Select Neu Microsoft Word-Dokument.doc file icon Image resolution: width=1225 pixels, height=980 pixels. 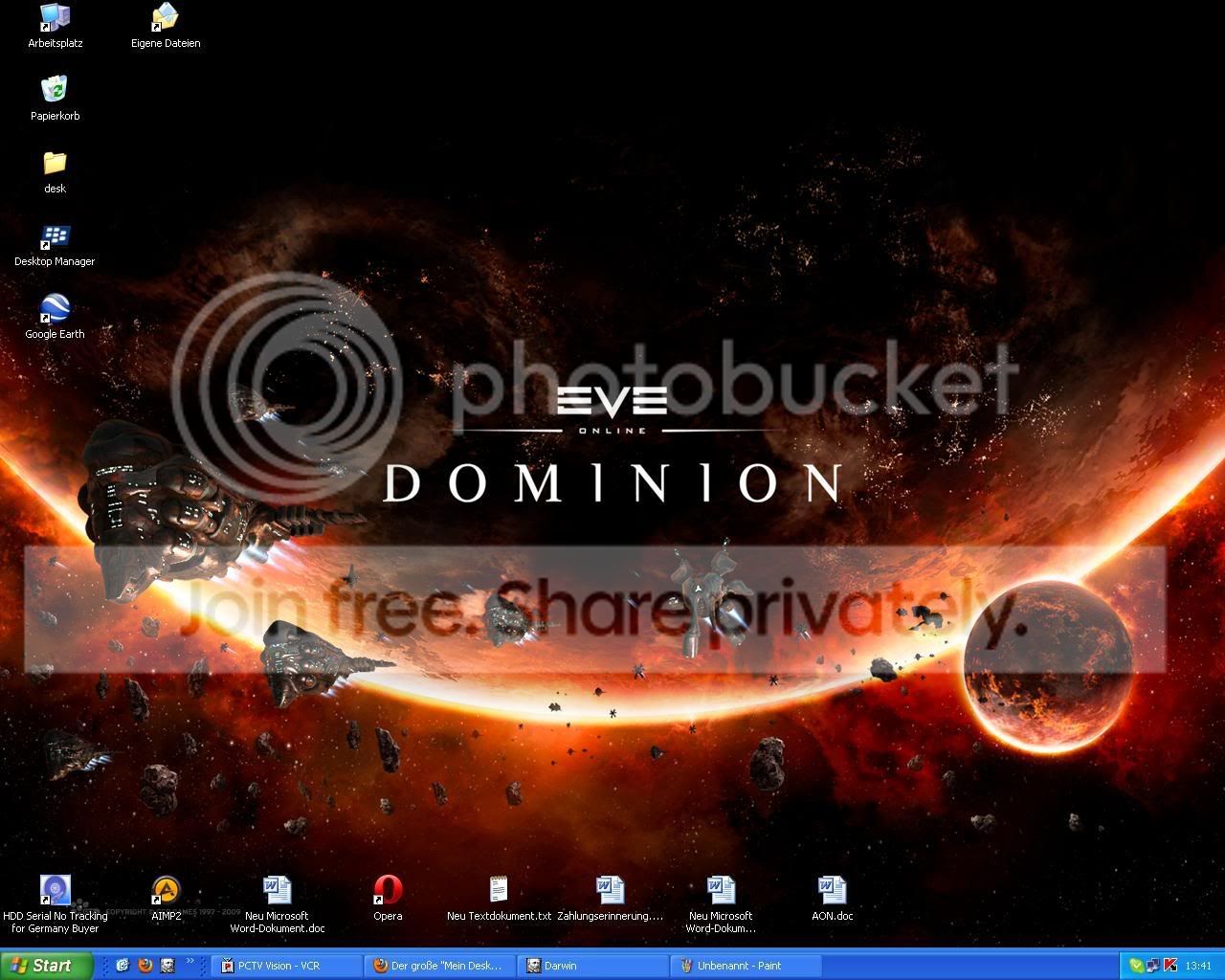(x=277, y=904)
